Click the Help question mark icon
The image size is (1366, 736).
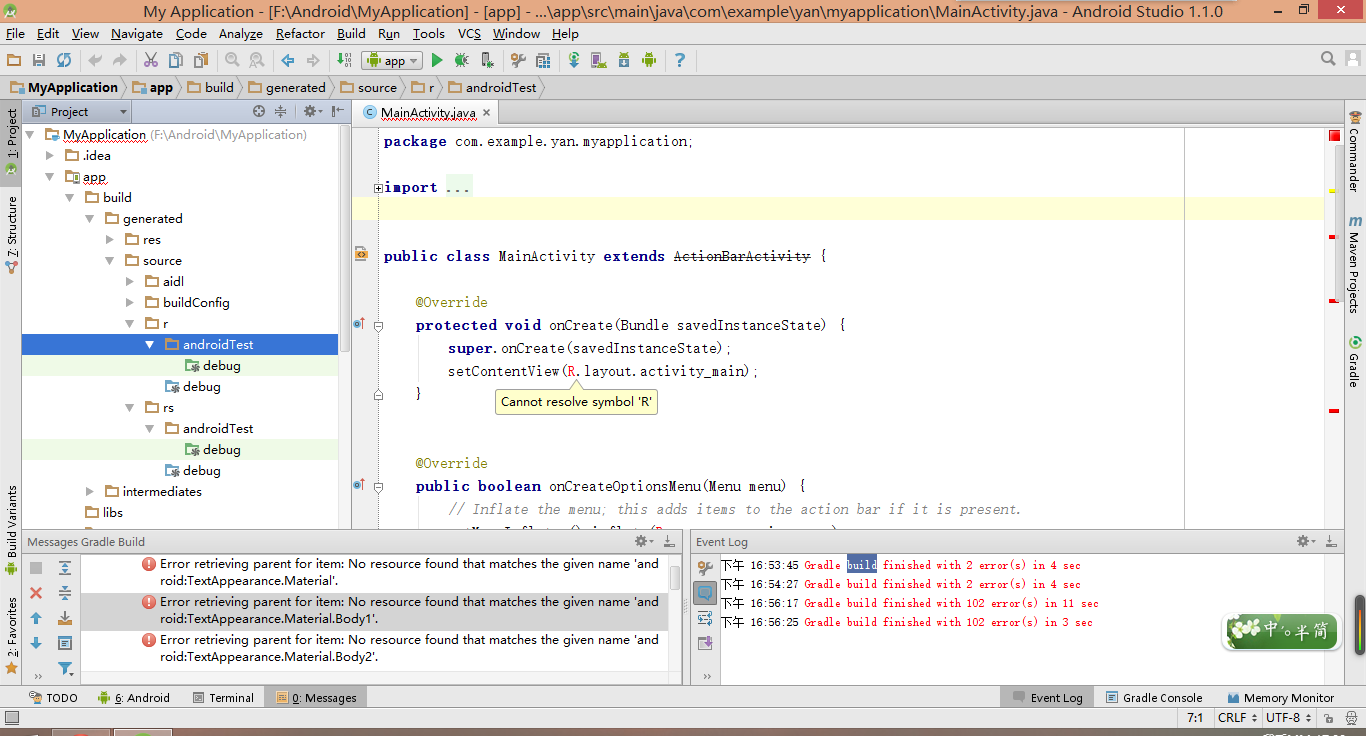click(x=680, y=61)
